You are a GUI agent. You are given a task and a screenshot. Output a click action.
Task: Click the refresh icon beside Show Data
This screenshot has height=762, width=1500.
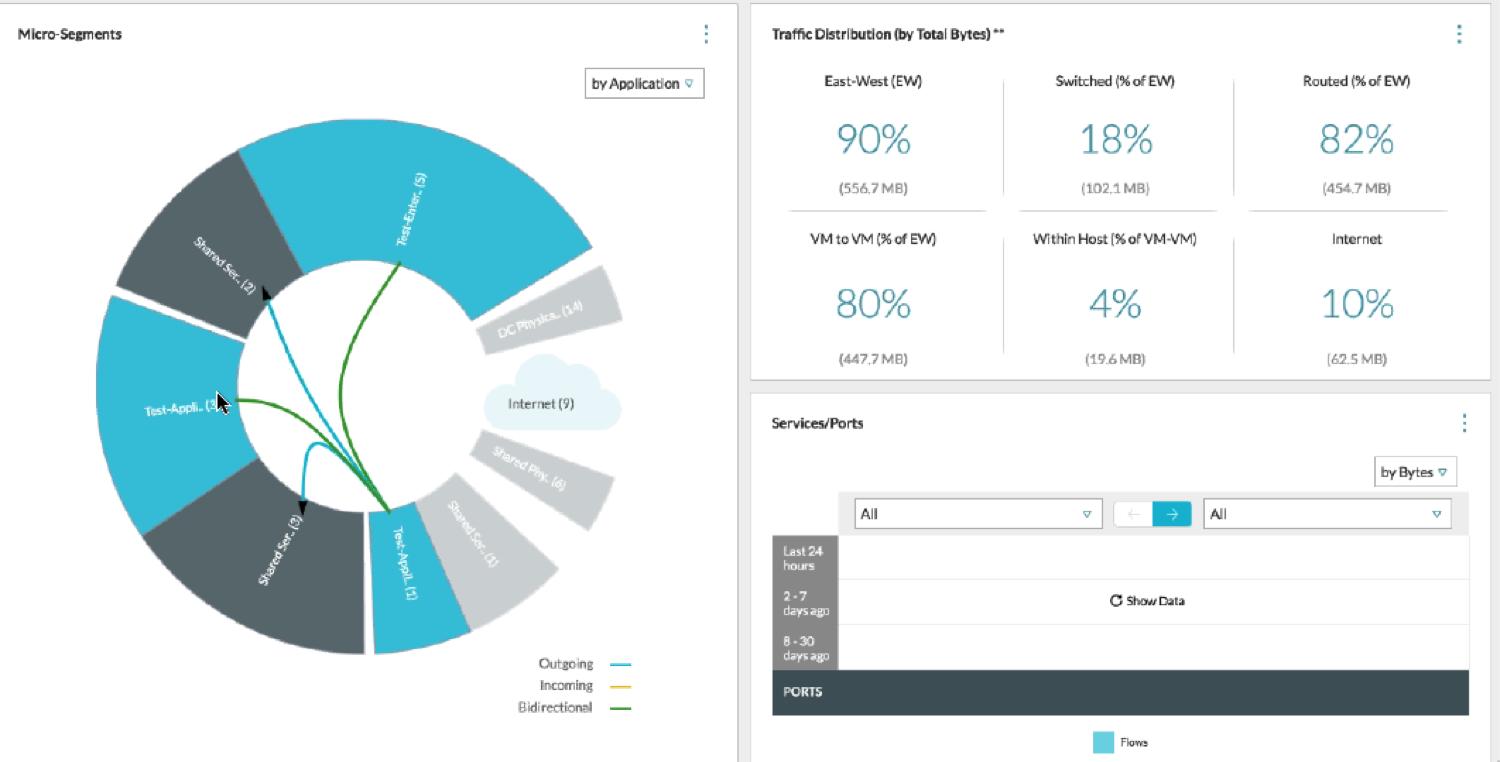coord(1116,601)
